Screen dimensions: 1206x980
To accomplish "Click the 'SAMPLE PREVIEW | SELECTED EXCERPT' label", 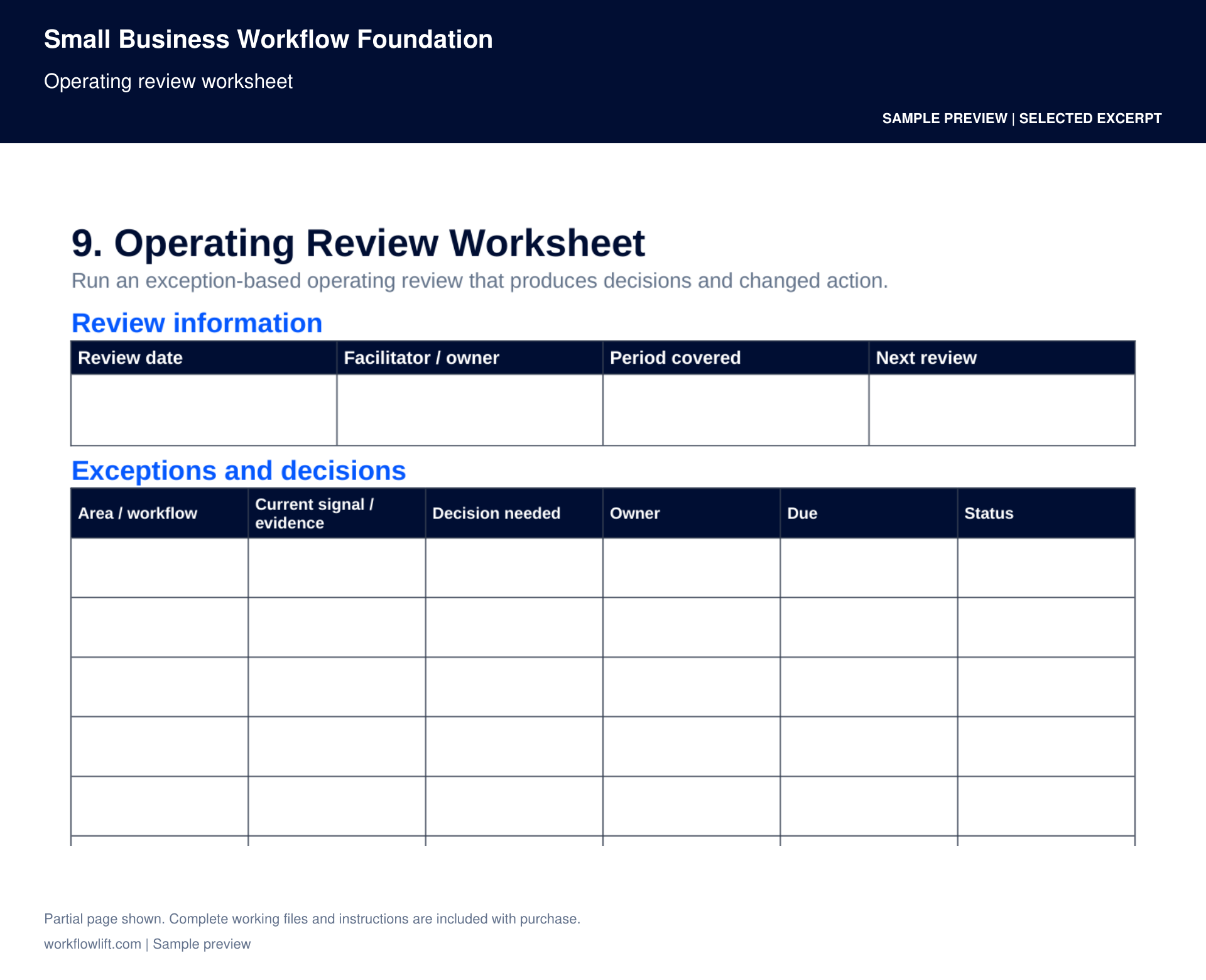I will coord(1022,119).
